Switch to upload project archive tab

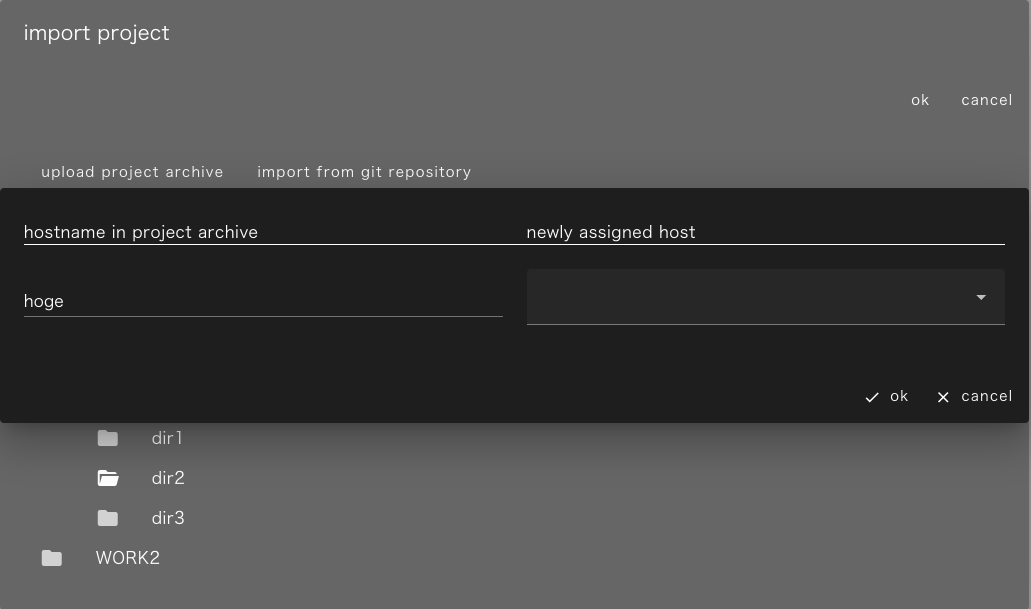(x=132, y=172)
